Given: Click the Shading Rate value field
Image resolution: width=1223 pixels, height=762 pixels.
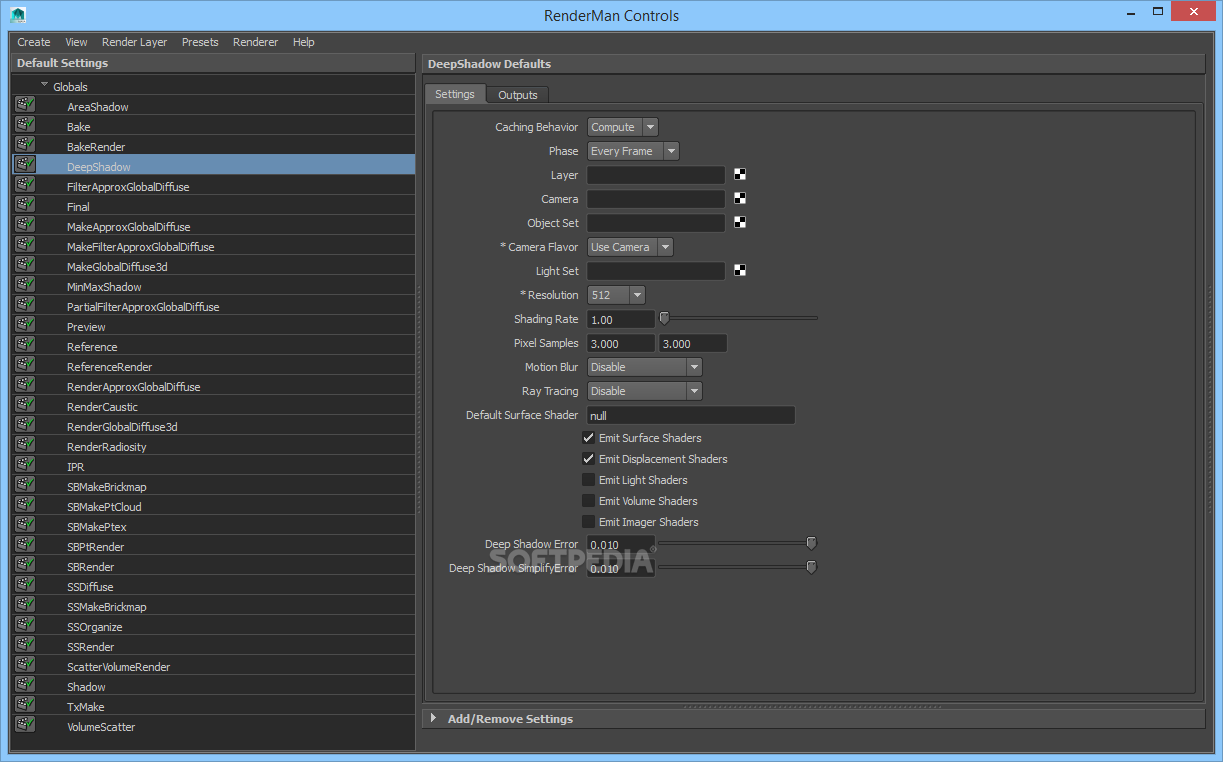Looking at the screenshot, I should [x=621, y=319].
